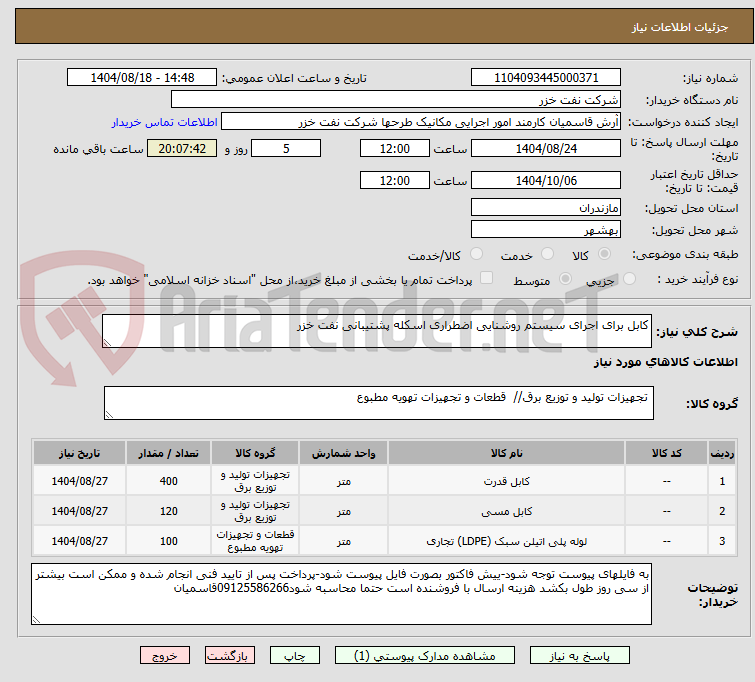
Task: Click the شرح کلی نیاز text area
Action: (x=377, y=331)
